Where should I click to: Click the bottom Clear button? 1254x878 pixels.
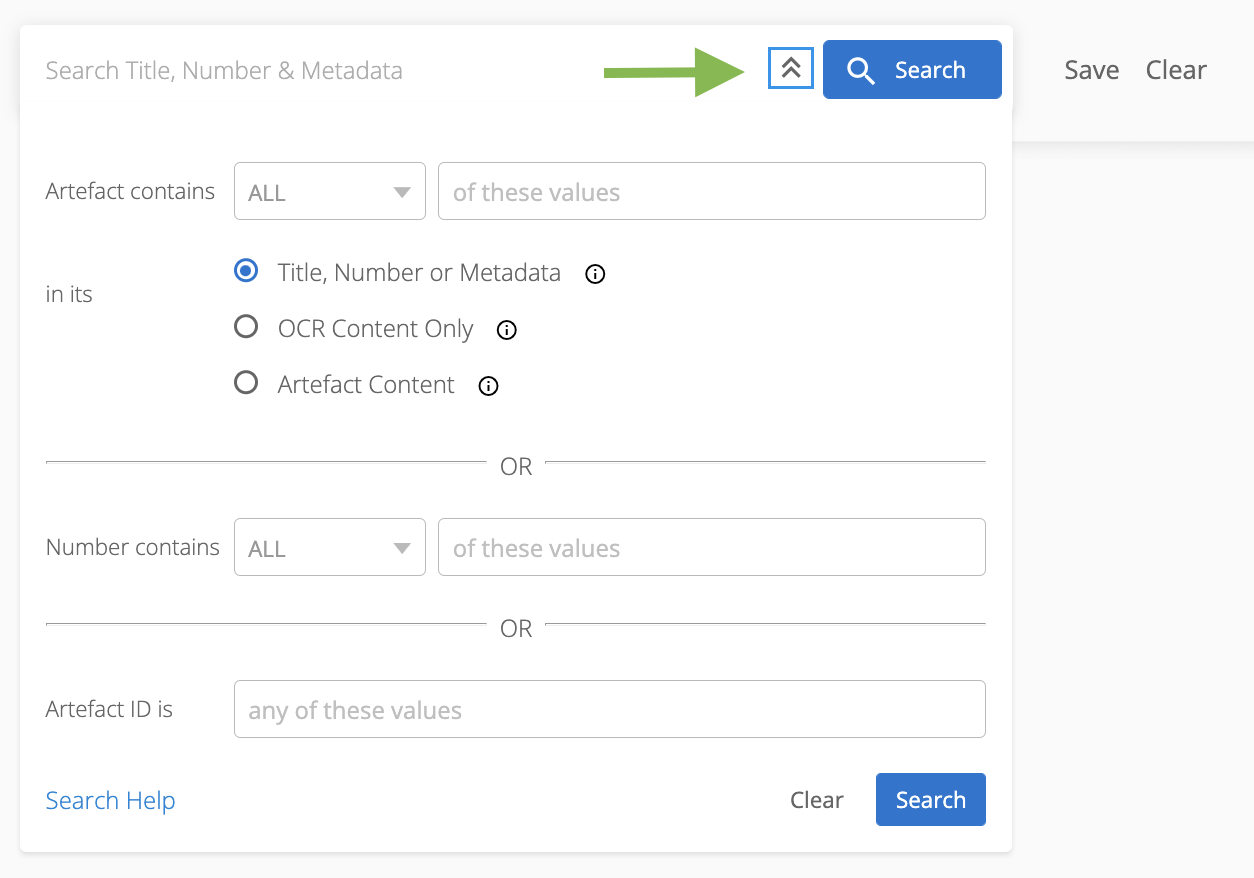pos(816,800)
